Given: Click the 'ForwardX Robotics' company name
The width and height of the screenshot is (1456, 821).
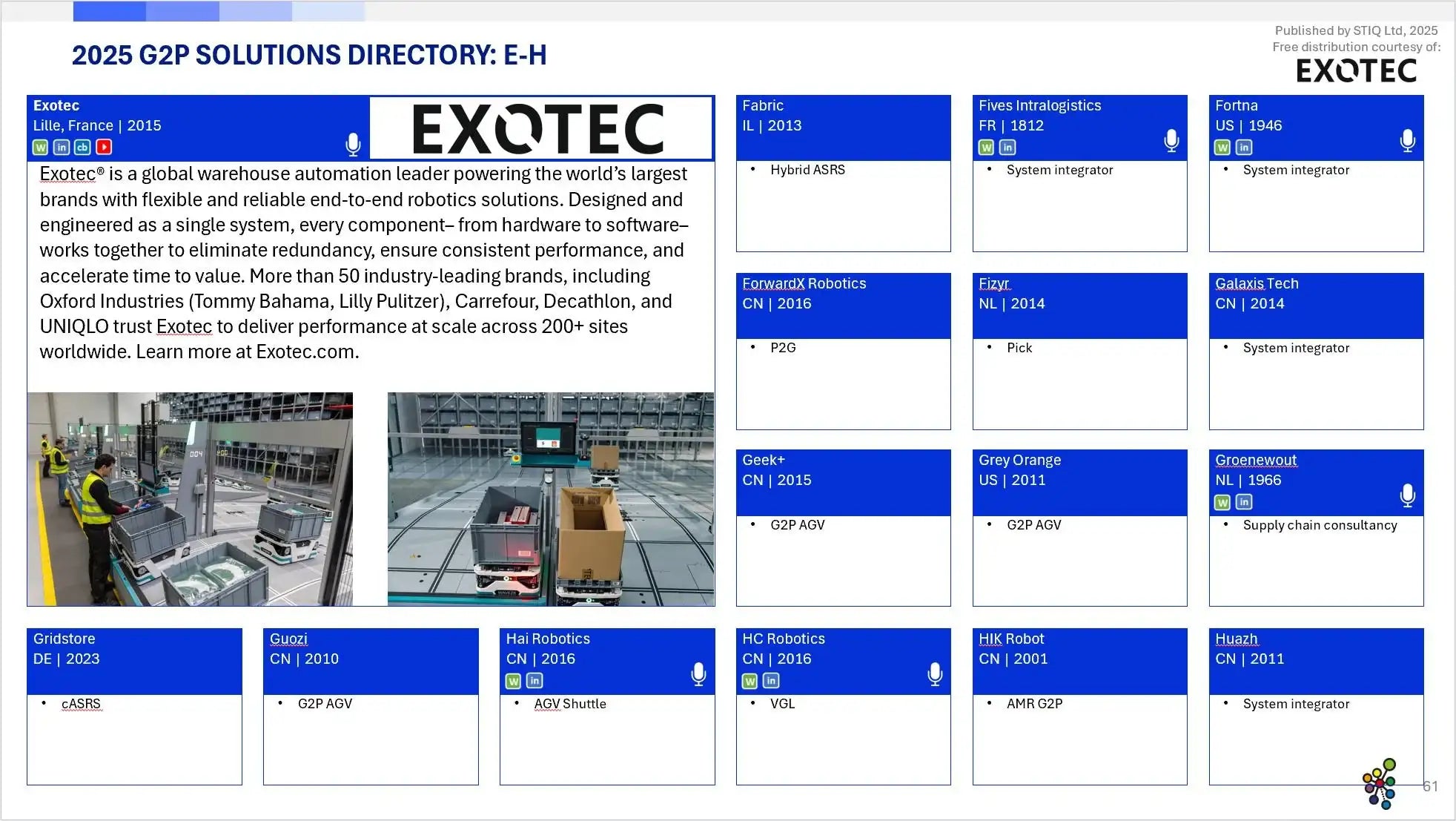Looking at the screenshot, I should [x=804, y=283].
